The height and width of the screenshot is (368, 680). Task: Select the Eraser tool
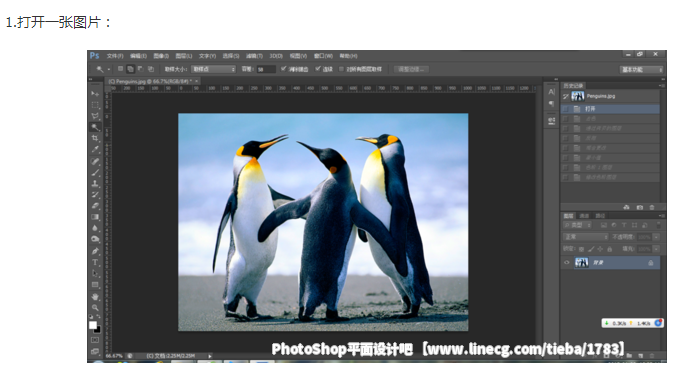click(x=95, y=206)
